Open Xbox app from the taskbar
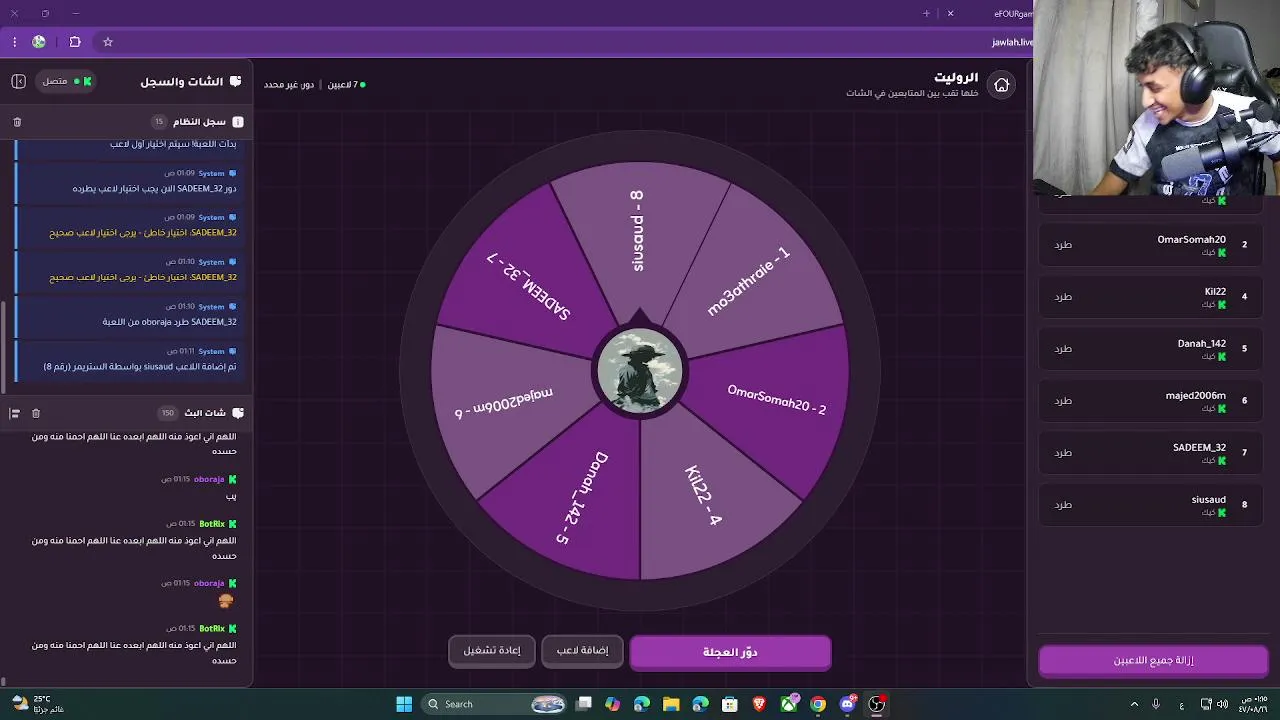1280x720 pixels. [789, 704]
